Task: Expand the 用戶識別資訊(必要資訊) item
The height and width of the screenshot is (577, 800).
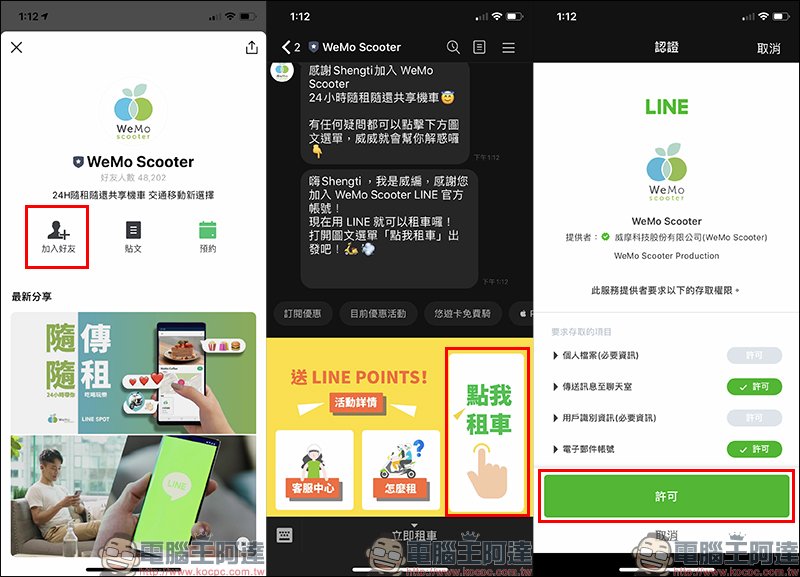Action: [604, 418]
